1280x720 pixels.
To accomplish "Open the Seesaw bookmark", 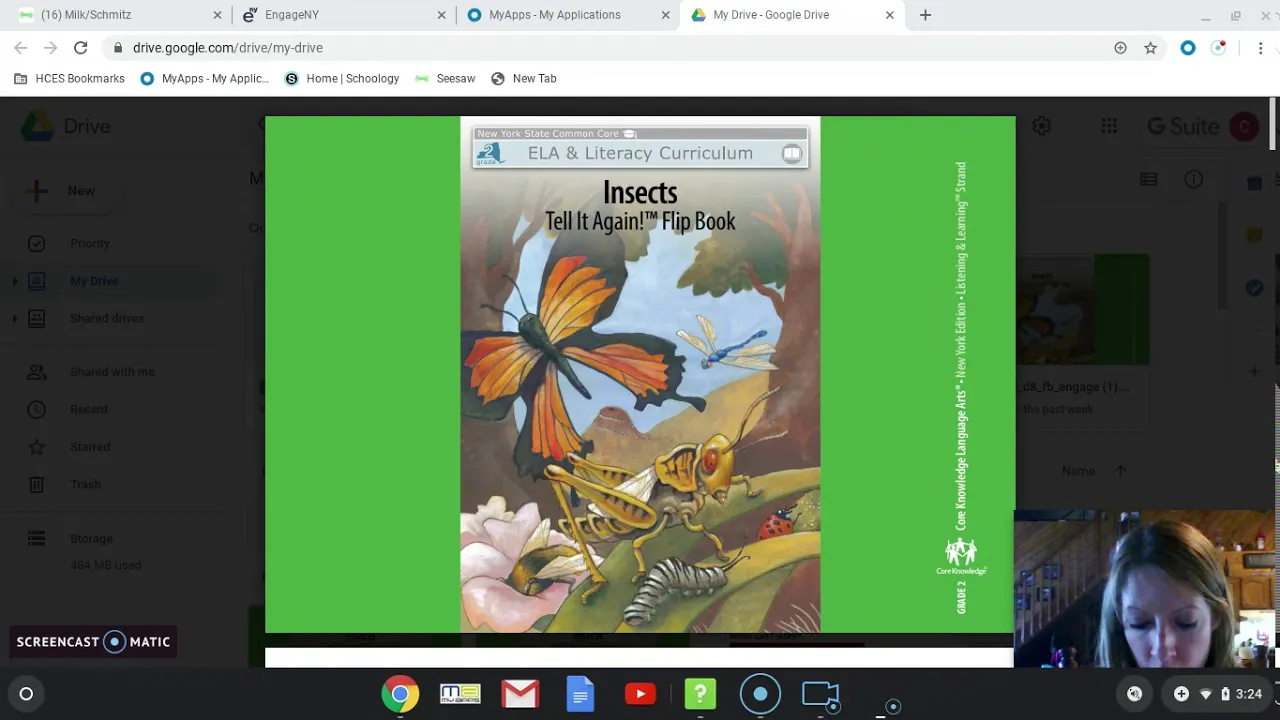I will 445,78.
